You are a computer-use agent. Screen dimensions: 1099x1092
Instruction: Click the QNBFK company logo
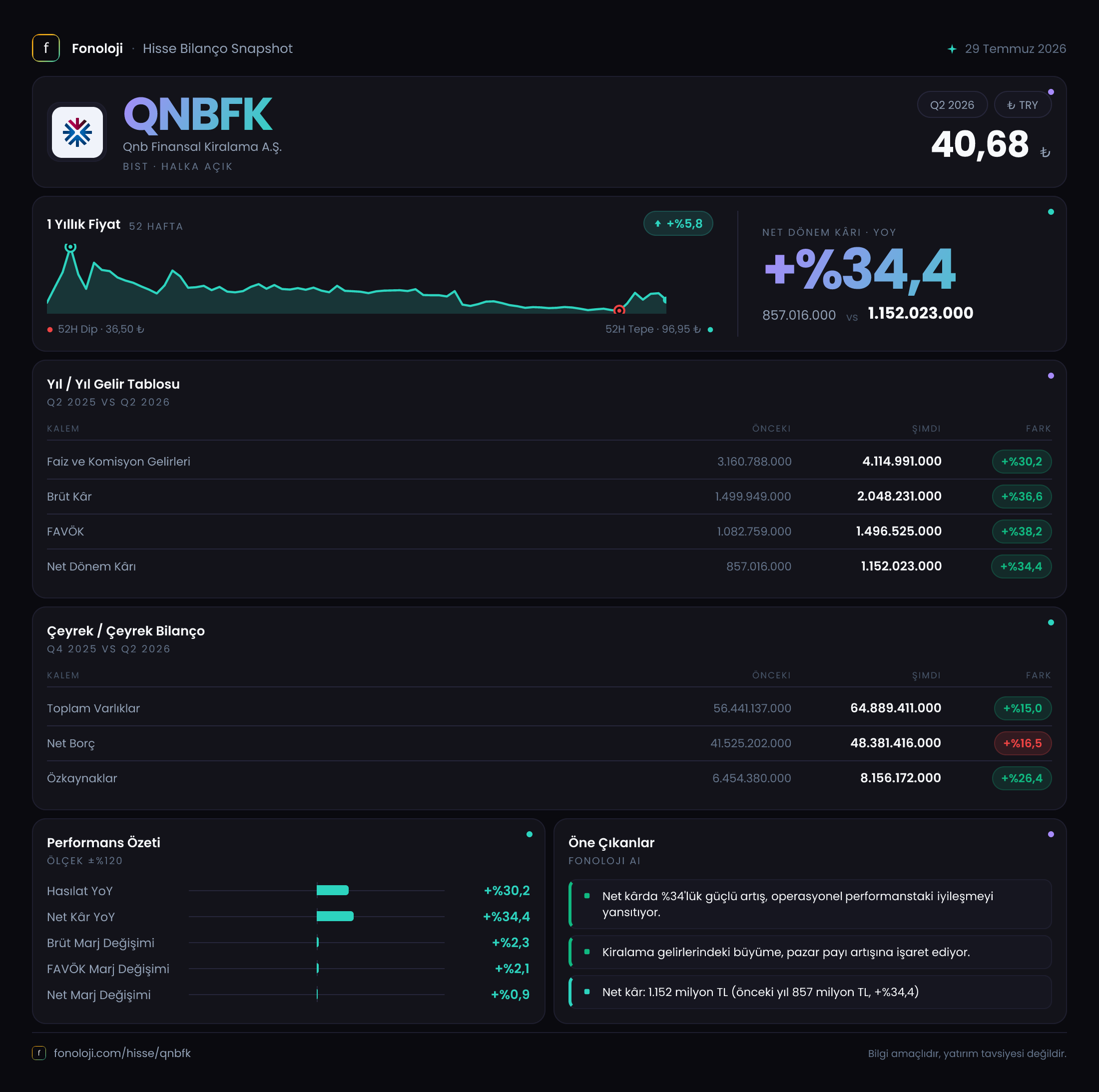[77, 132]
